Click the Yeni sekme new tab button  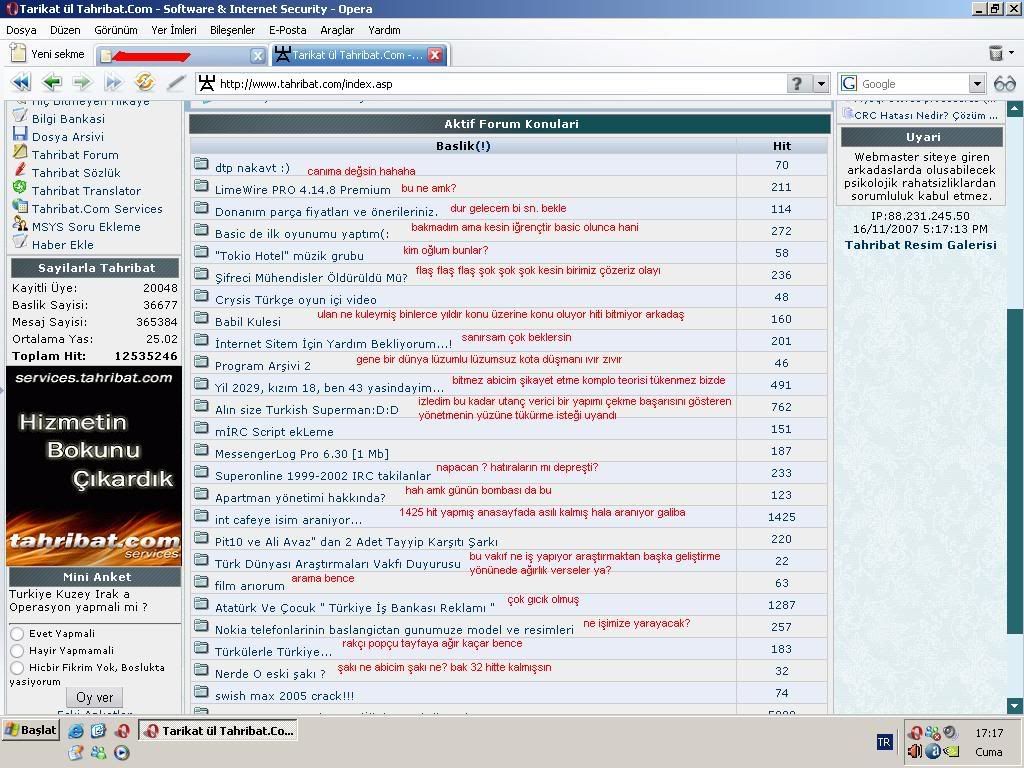48,54
